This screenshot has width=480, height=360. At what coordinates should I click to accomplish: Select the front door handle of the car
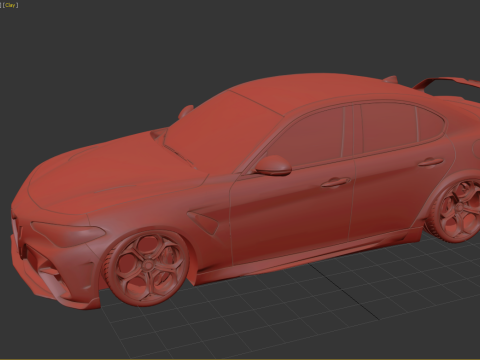tap(335, 182)
